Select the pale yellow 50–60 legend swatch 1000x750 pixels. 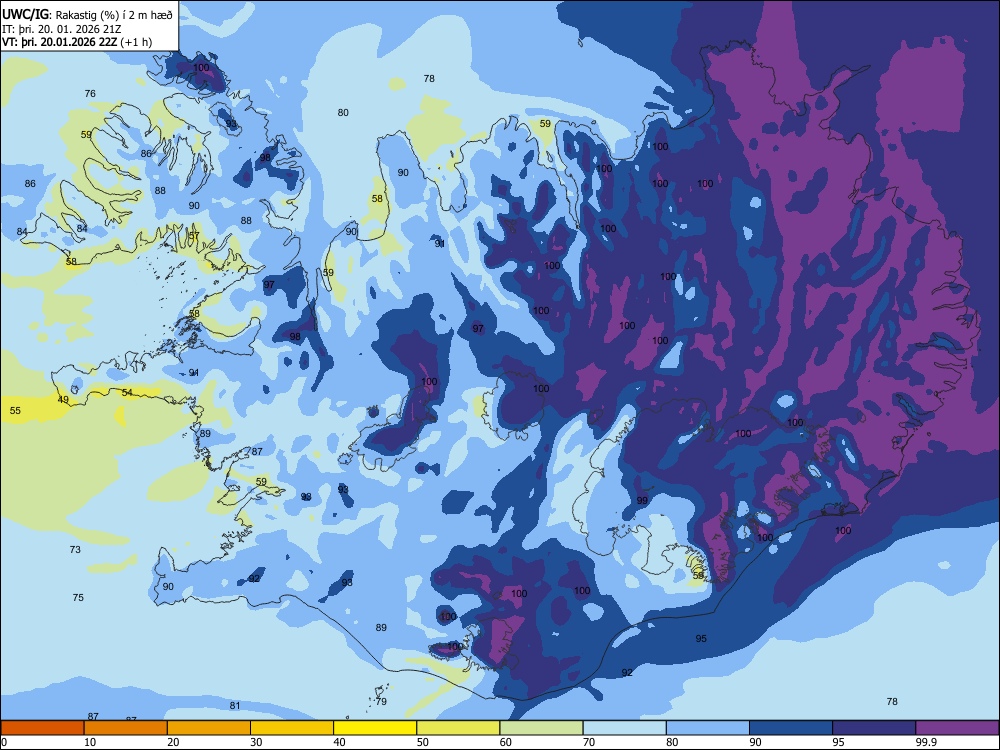[x=458, y=728]
